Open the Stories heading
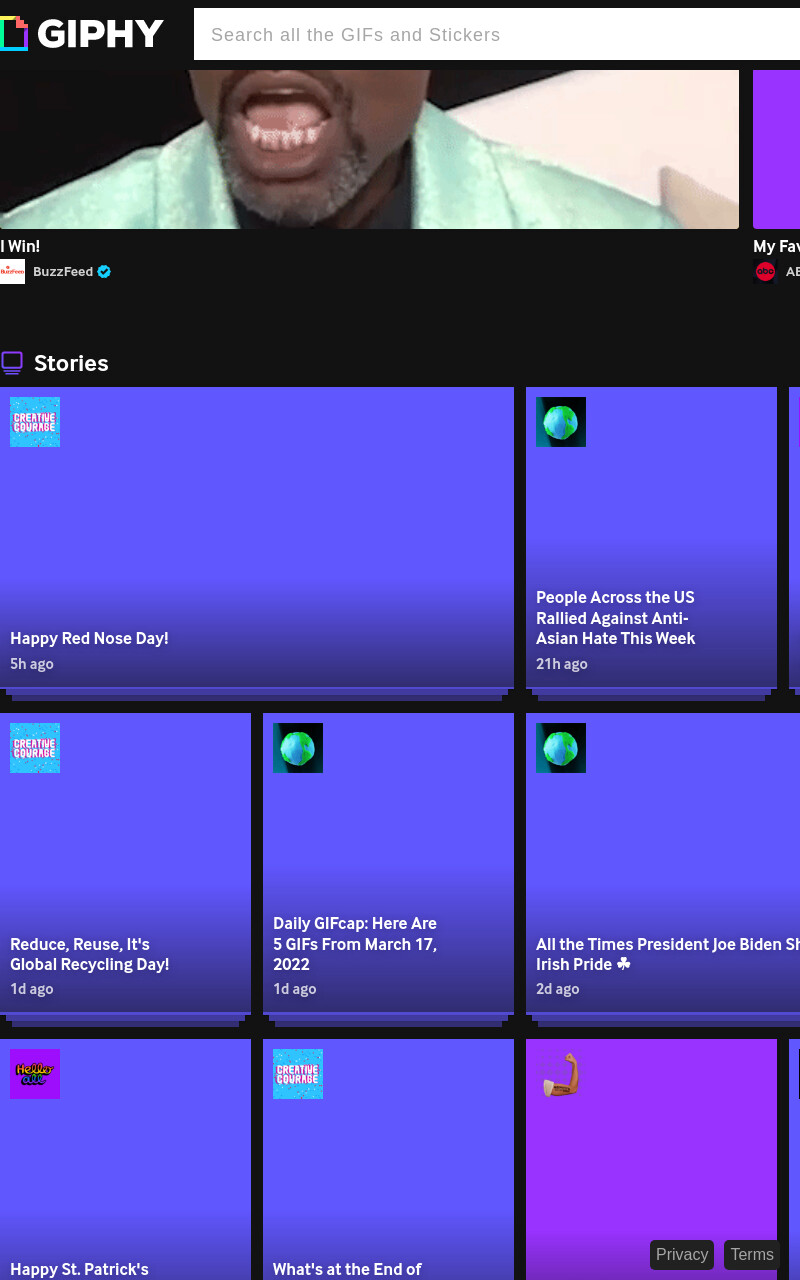 pyautogui.click(x=71, y=363)
